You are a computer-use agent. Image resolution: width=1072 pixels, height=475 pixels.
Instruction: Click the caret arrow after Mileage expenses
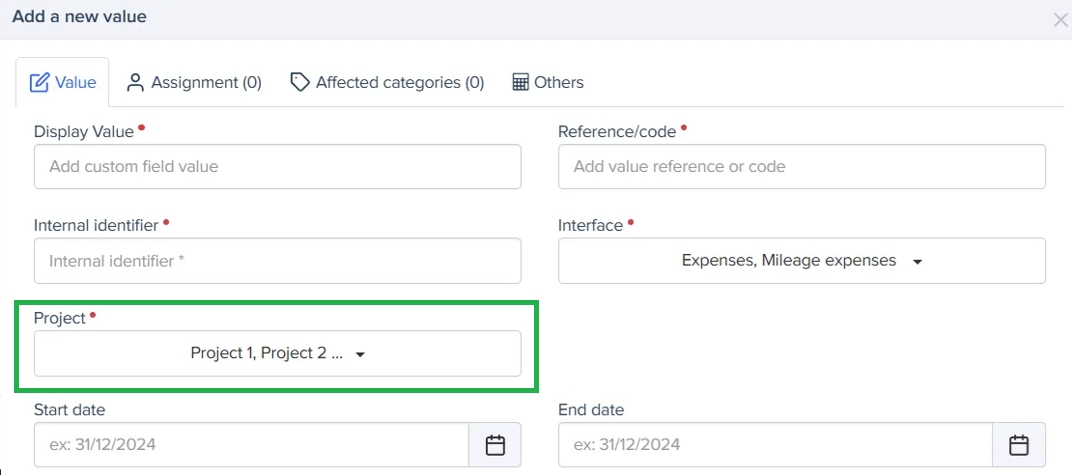pyautogui.click(x=917, y=262)
